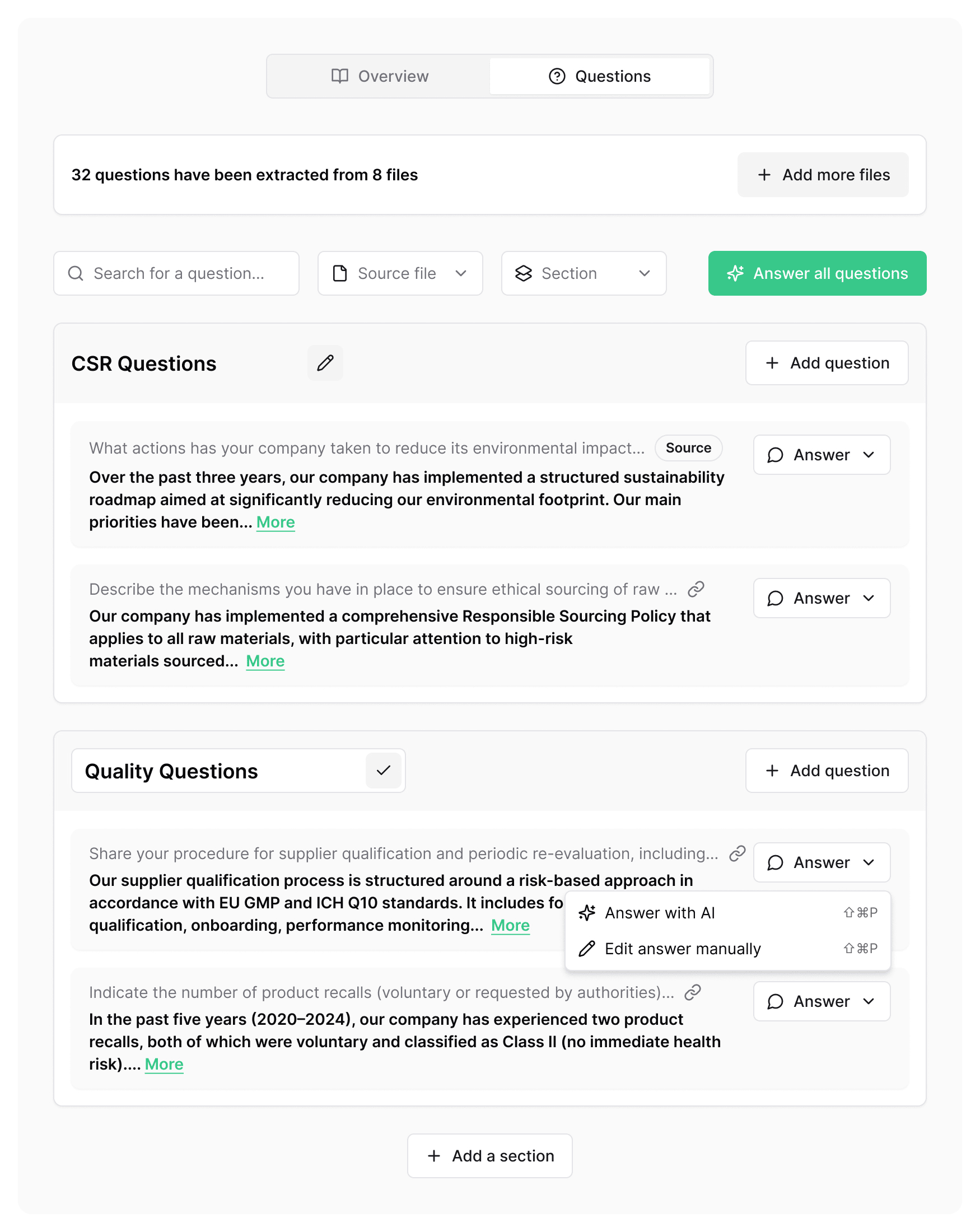Click link icon beside supplier qualification question
Image resolution: width=980 pixels, height=1232 pixels.
[x=737, y=853]
